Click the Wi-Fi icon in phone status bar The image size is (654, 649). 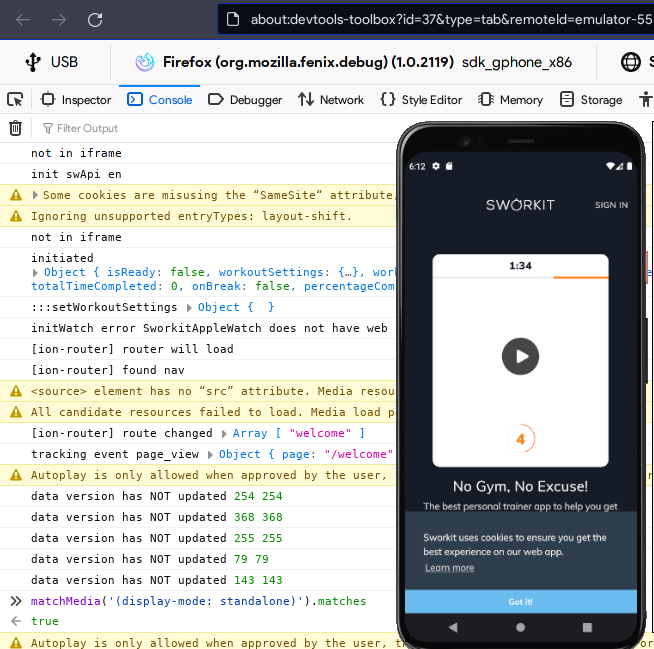point(611,166)
